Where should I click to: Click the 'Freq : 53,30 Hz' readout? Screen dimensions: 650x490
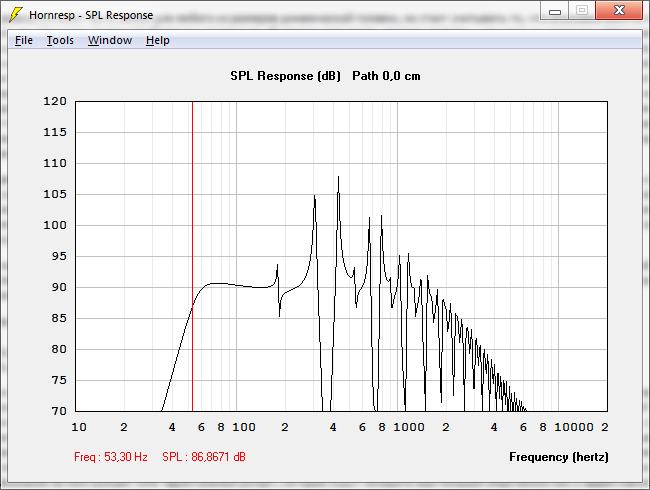(x=111, y=457)
